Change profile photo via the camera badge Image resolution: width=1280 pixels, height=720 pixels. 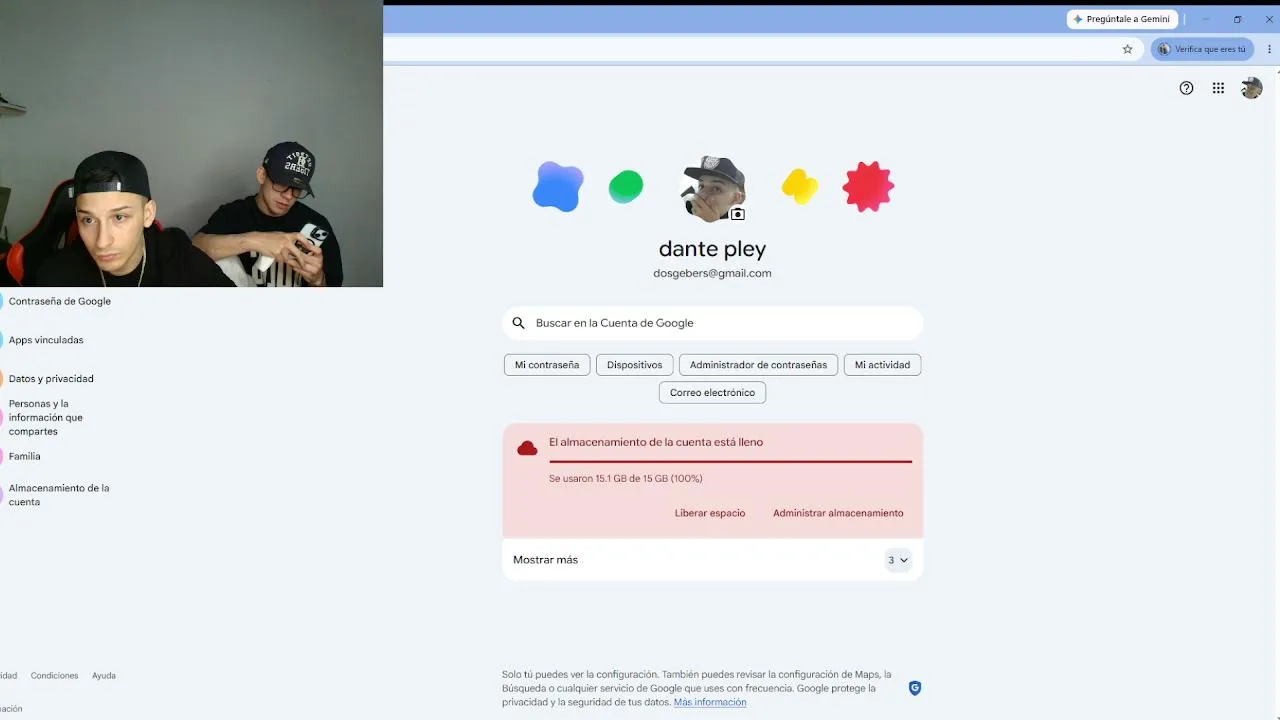click(x=738, y=214)
